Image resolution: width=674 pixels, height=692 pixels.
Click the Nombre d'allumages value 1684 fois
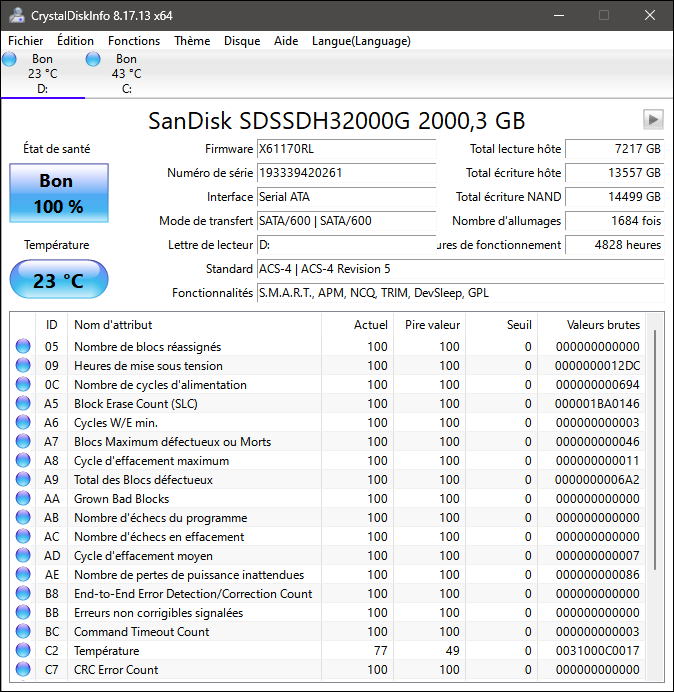click(614, 221)
